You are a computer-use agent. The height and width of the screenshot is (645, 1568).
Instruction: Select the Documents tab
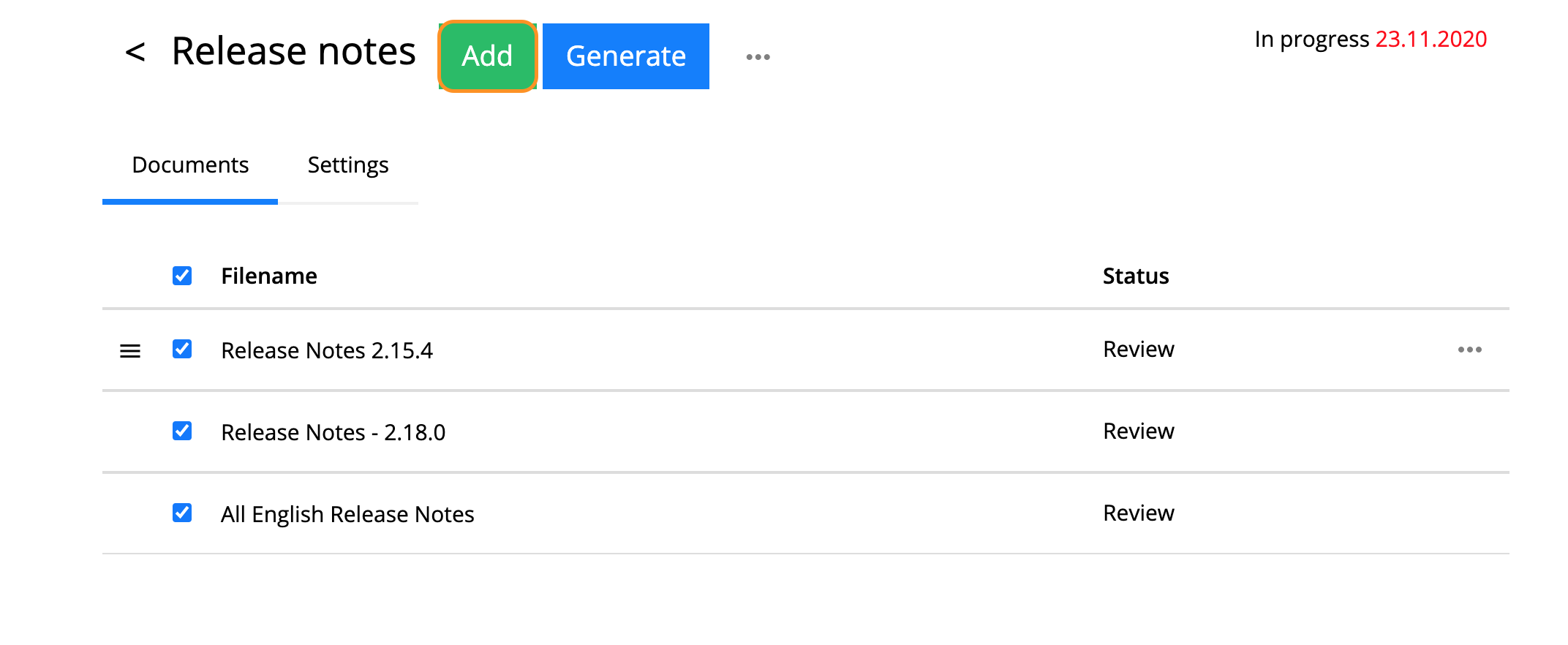(x=190, y=165)
